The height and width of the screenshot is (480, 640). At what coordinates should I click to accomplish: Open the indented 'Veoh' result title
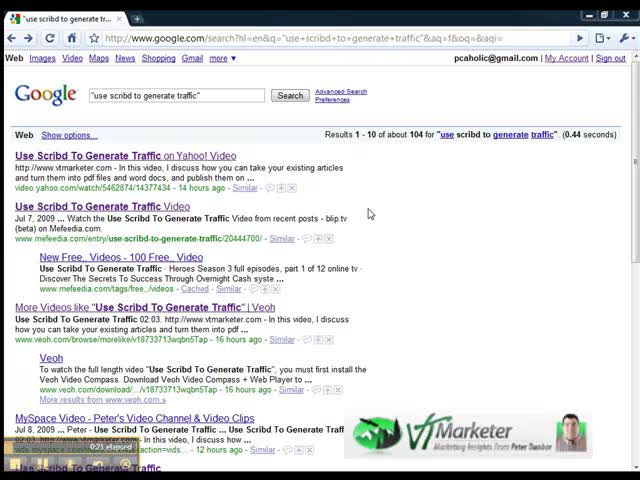click(51, 358)
